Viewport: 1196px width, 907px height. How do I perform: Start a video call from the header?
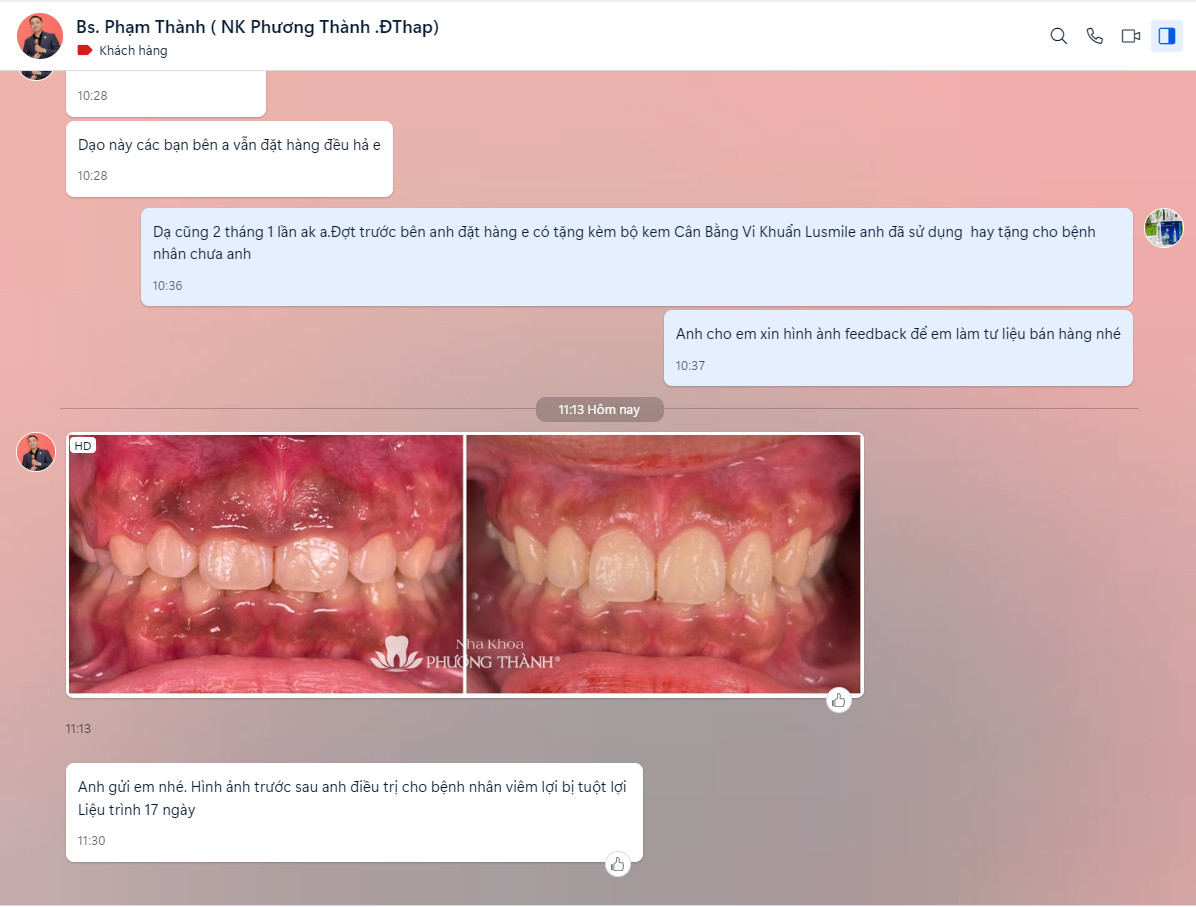click(1131, 36)
